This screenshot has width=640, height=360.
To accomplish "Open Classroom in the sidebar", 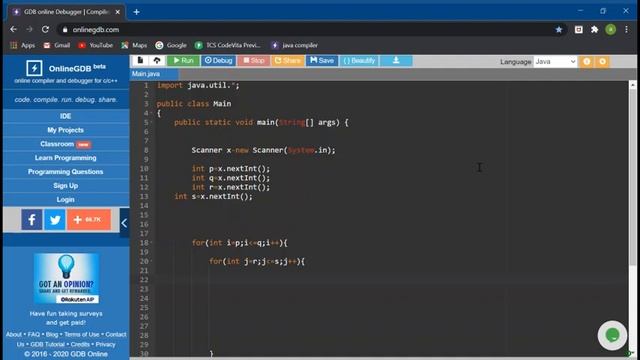I will tap(66, 144).
